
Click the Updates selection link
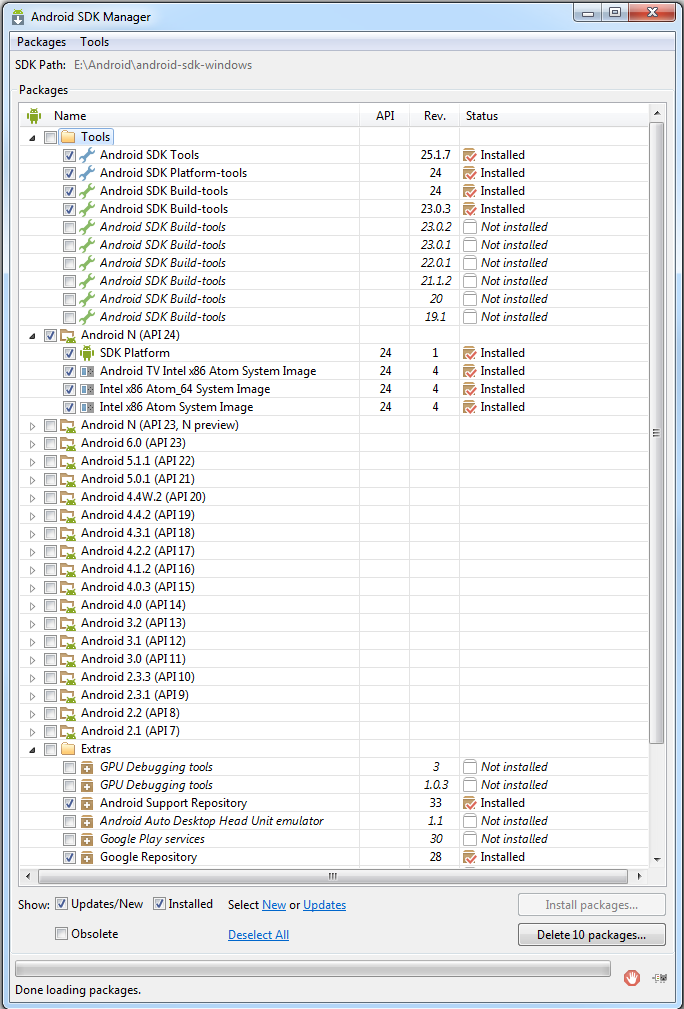(324, 905)
